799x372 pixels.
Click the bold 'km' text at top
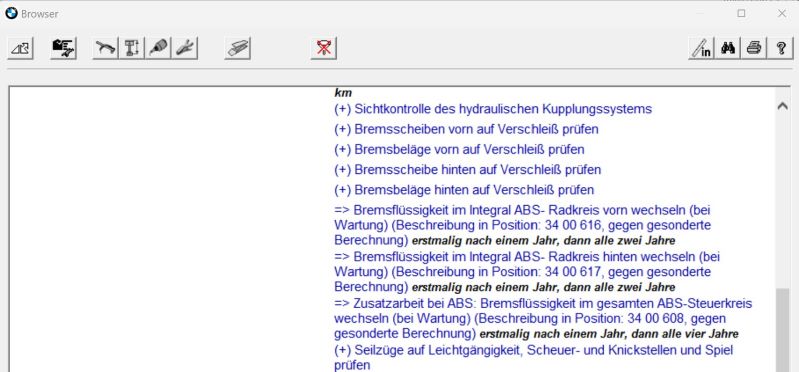(343, 93)
